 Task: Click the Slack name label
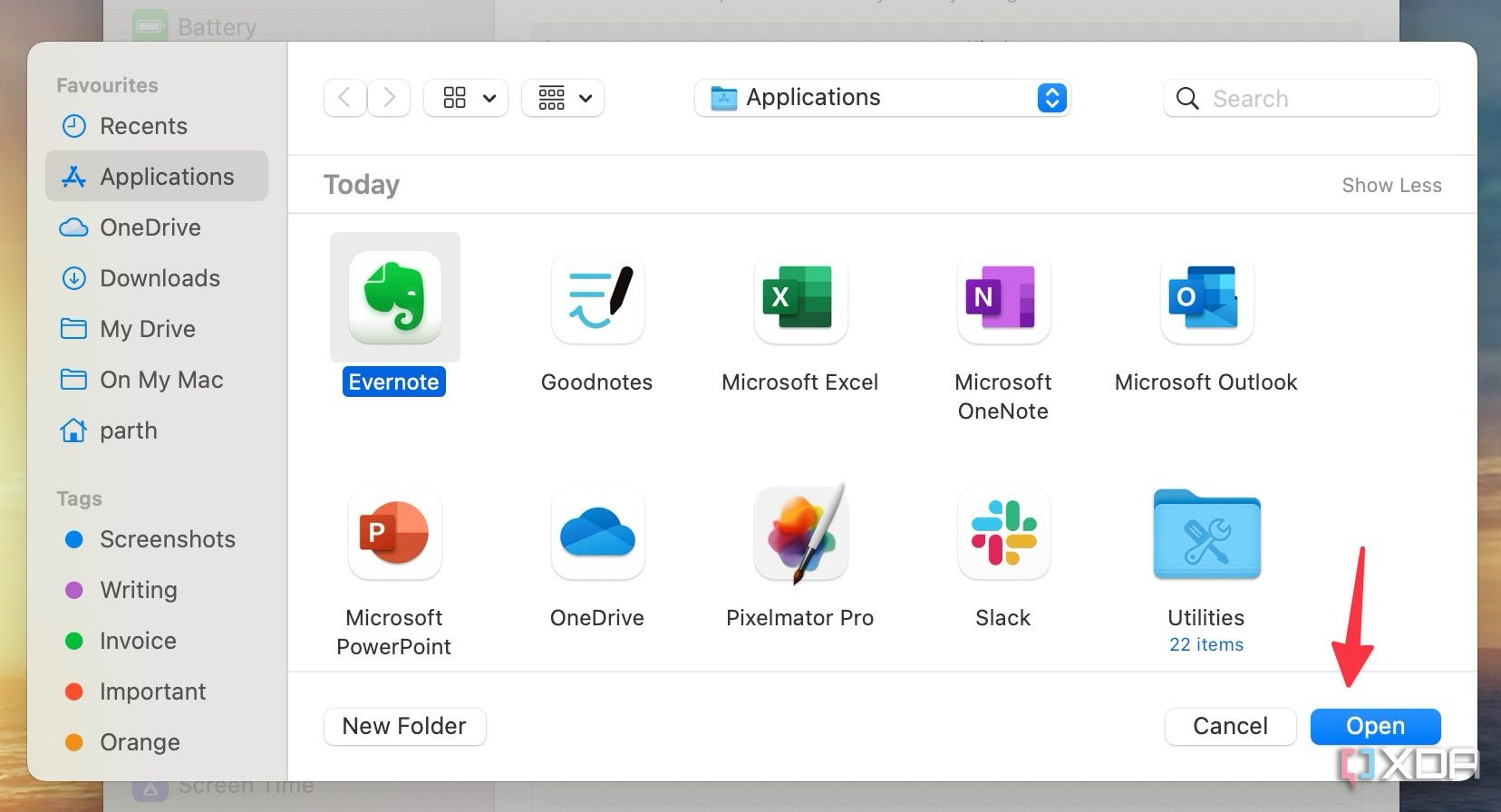point(1003,617)
